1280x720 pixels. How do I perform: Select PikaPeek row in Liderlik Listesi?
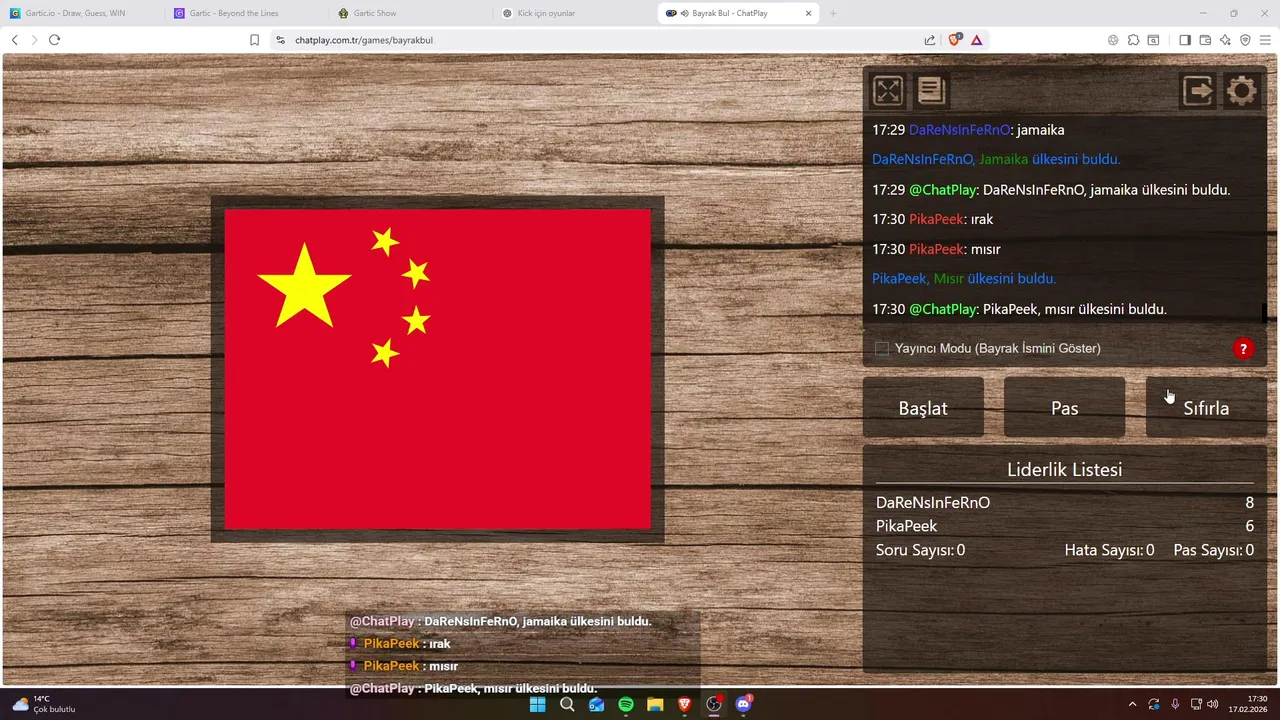[1064, 526]
